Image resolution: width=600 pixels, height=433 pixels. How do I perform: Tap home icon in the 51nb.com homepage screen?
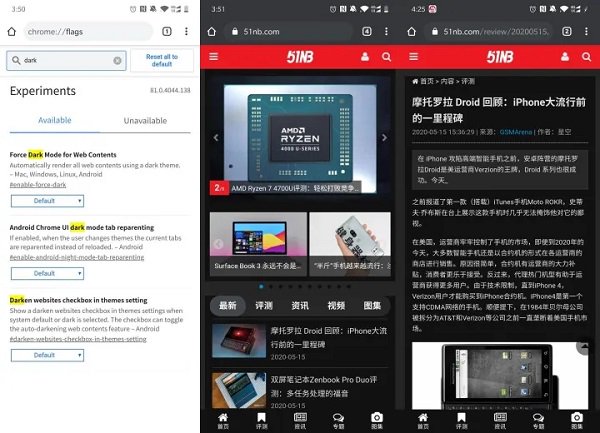coord(212,32)
